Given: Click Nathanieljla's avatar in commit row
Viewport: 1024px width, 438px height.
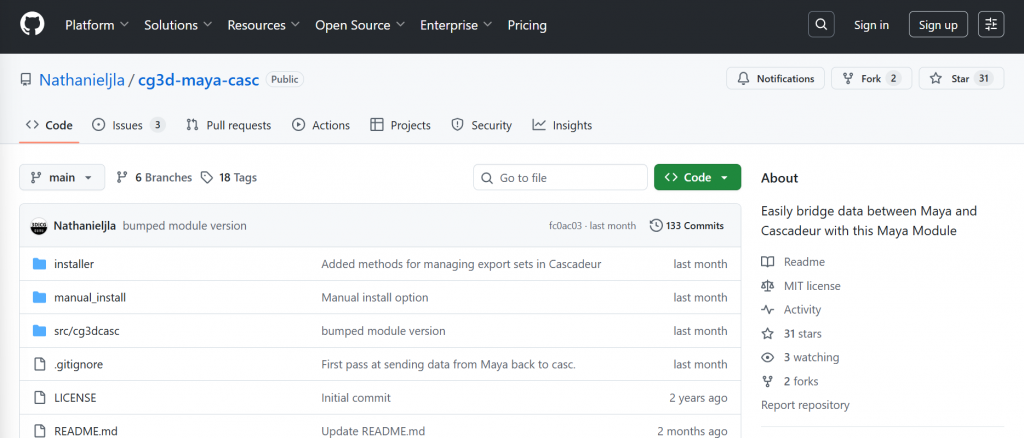Looking at the screenshot, I should (x=38, y=226).
